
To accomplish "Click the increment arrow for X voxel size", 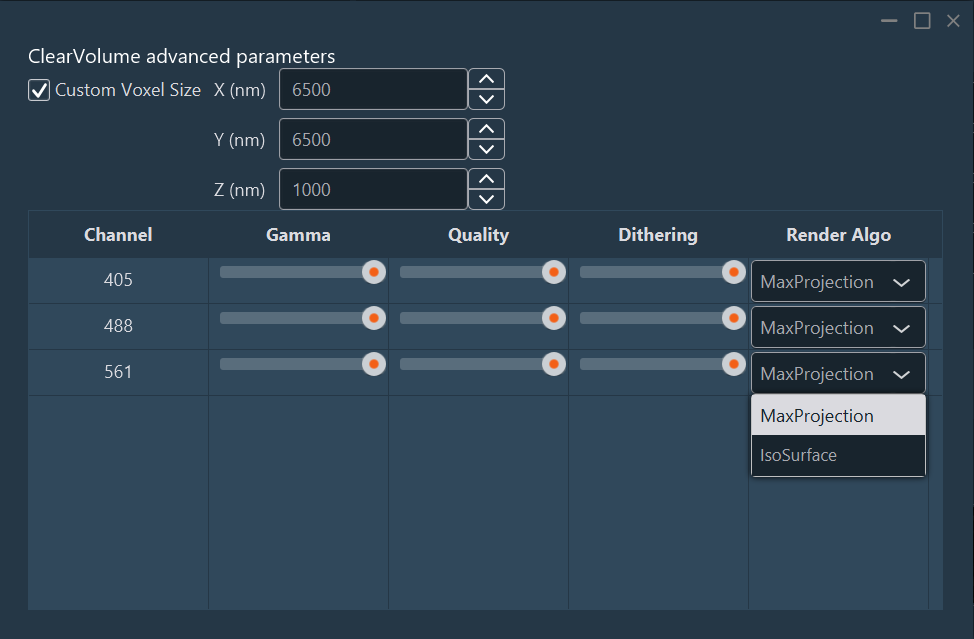I will (x=486, y=79).
